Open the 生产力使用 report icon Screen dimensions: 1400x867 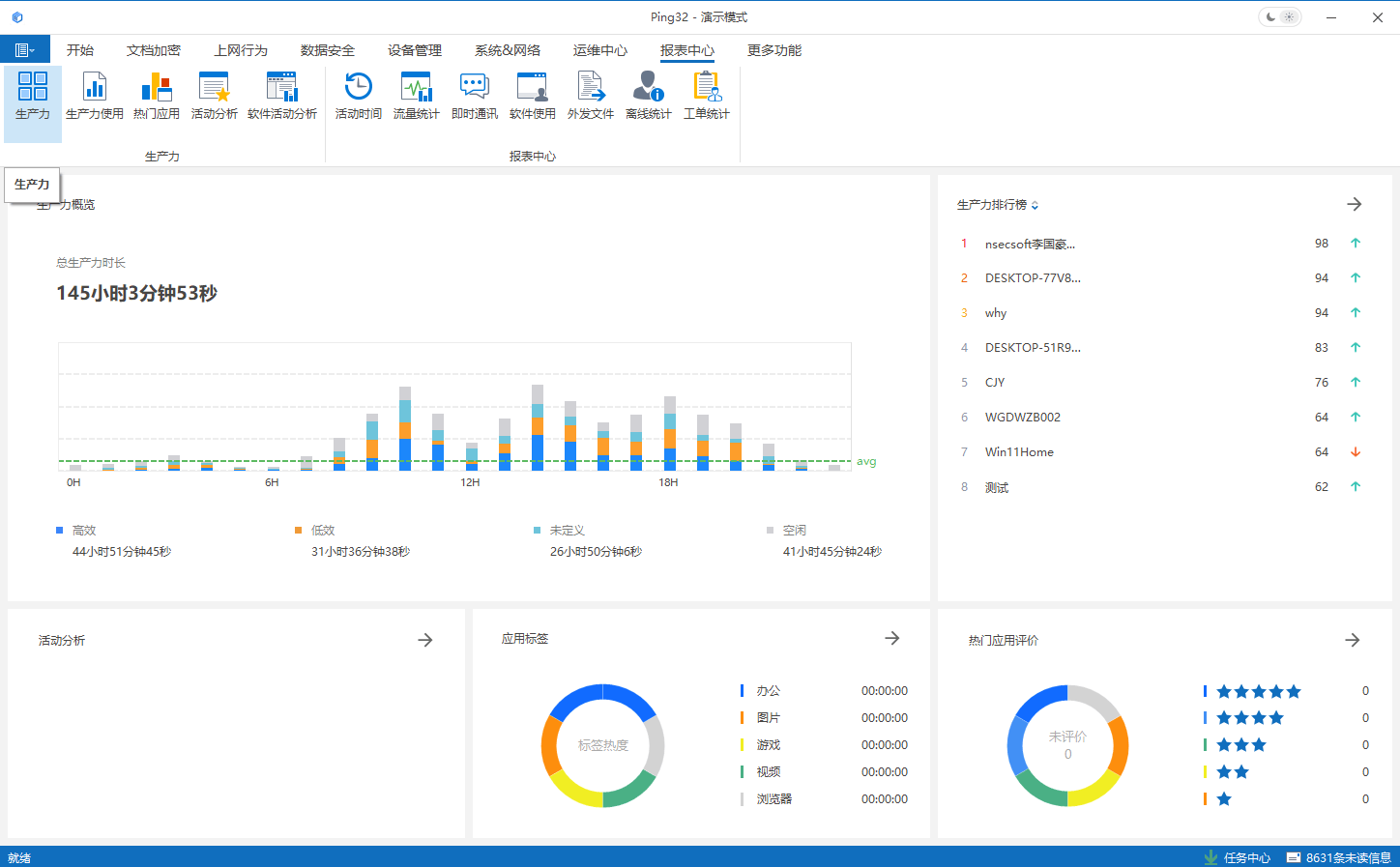click(94, 96)
